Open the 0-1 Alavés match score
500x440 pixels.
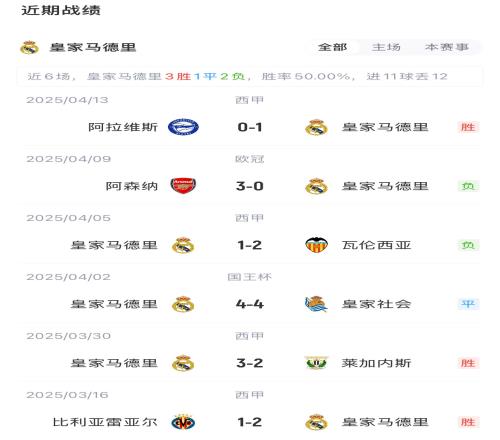click(250, 127)
